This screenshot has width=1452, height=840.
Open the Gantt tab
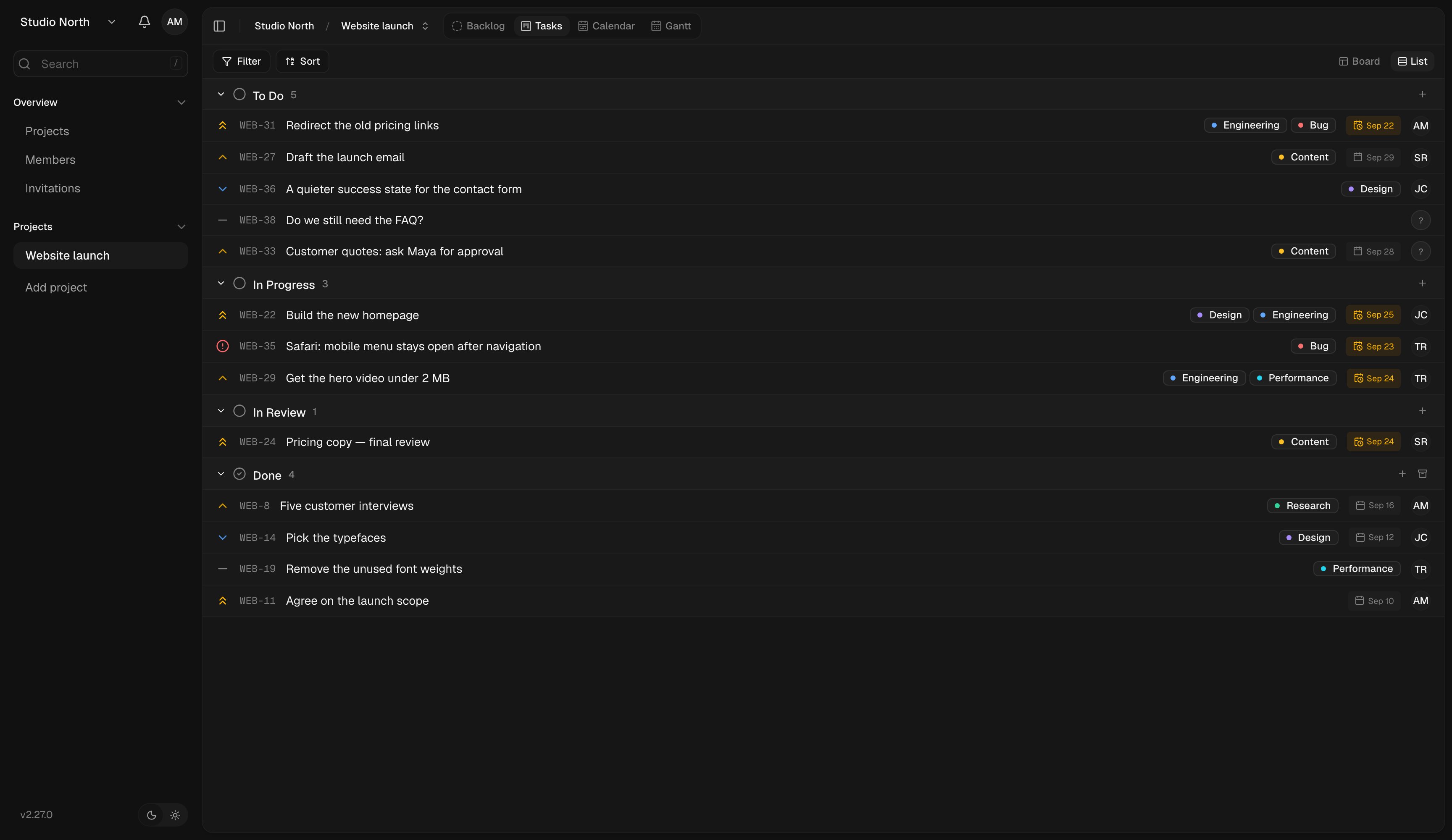point(671,26)
